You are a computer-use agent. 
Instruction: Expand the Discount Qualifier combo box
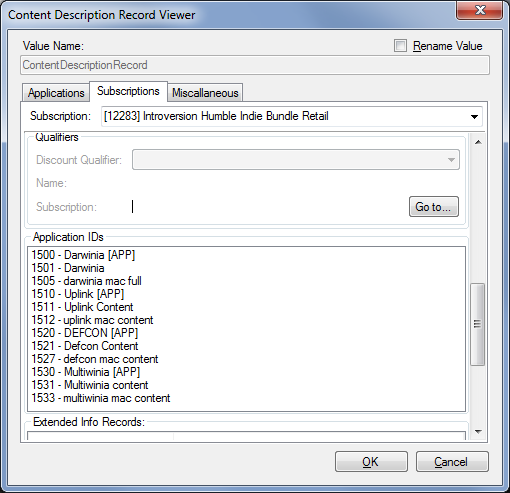(451, 160)
